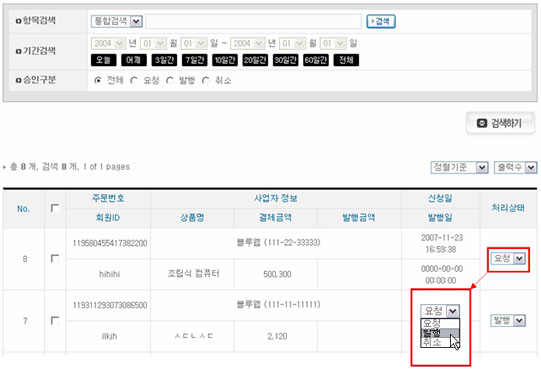Tick the checkbox for row No. 8
The image size is (541, 372).
55,258
